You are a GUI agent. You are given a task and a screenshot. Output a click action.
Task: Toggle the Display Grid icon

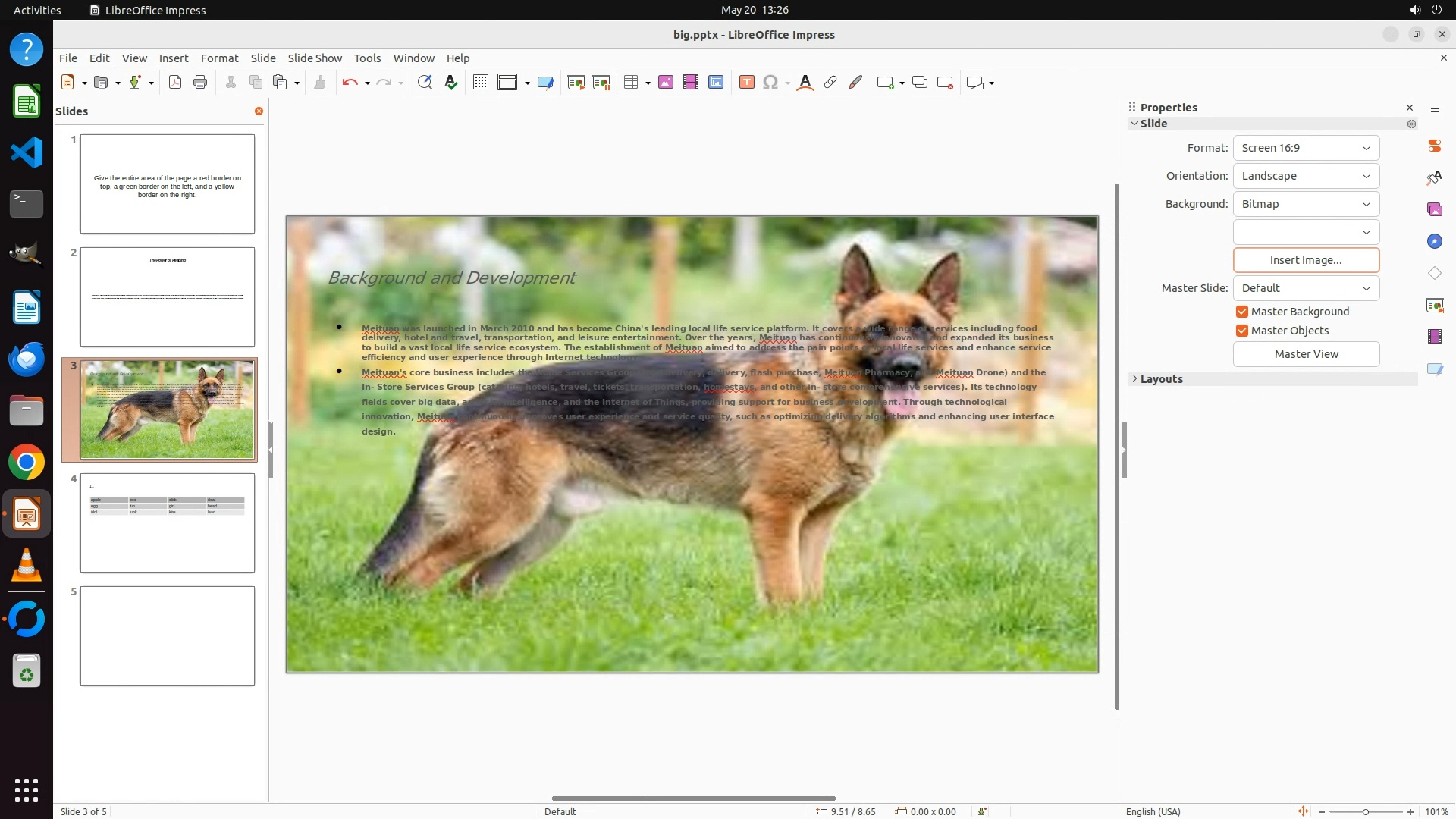[x=480, y=83]
